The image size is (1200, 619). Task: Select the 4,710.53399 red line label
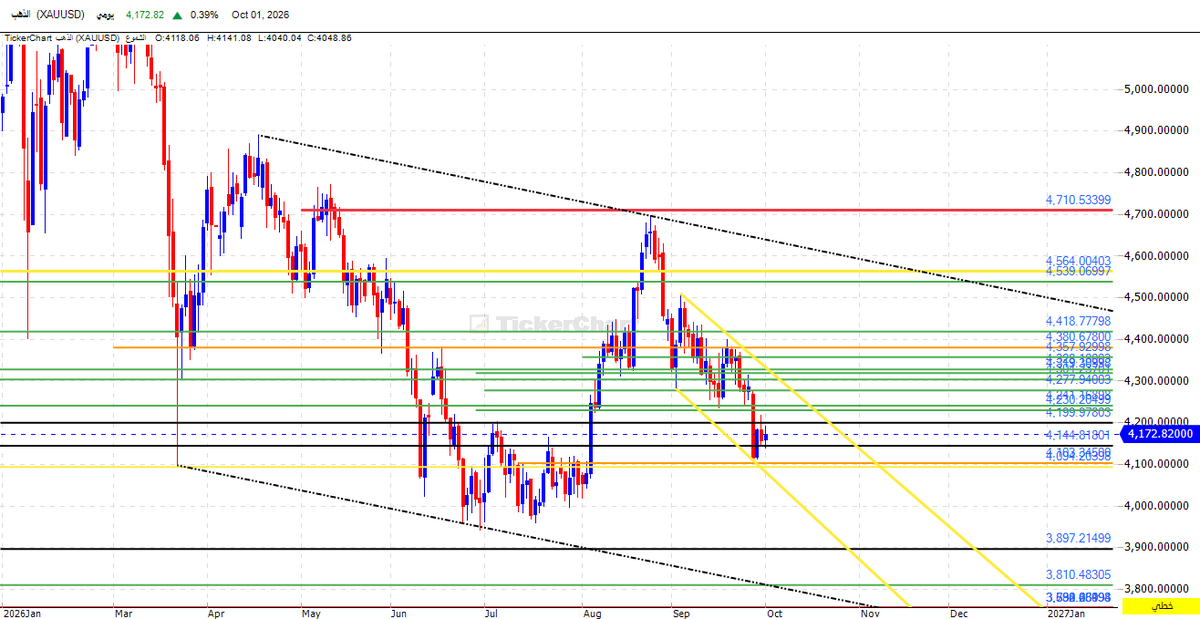(1078, 201)
